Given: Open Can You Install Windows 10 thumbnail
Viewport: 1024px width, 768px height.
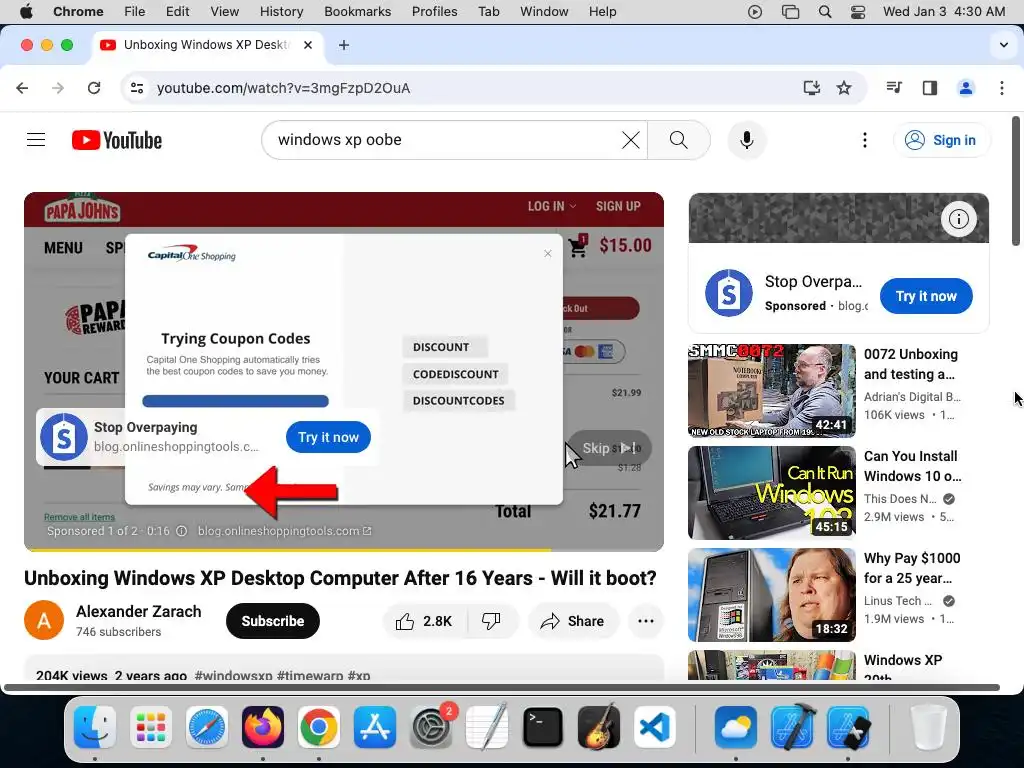Looking at the screenshot, I should [771, 492].
